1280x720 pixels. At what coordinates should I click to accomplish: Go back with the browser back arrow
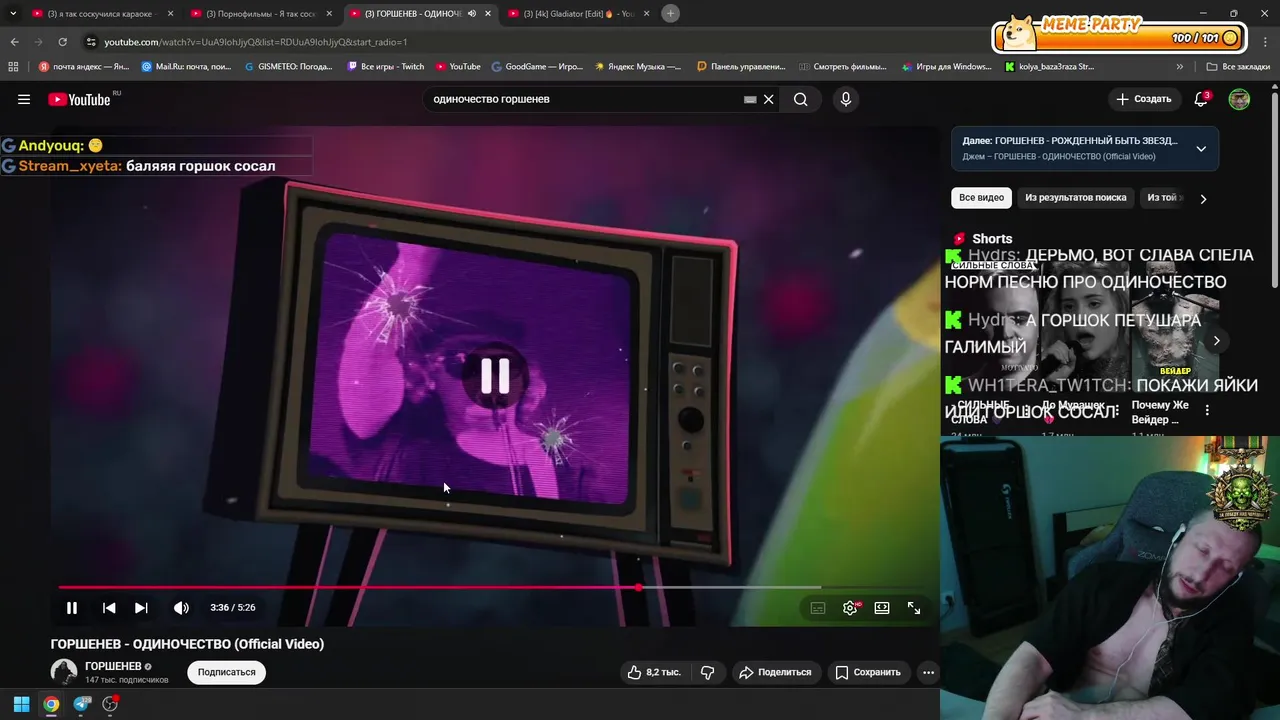click(14, 42)
